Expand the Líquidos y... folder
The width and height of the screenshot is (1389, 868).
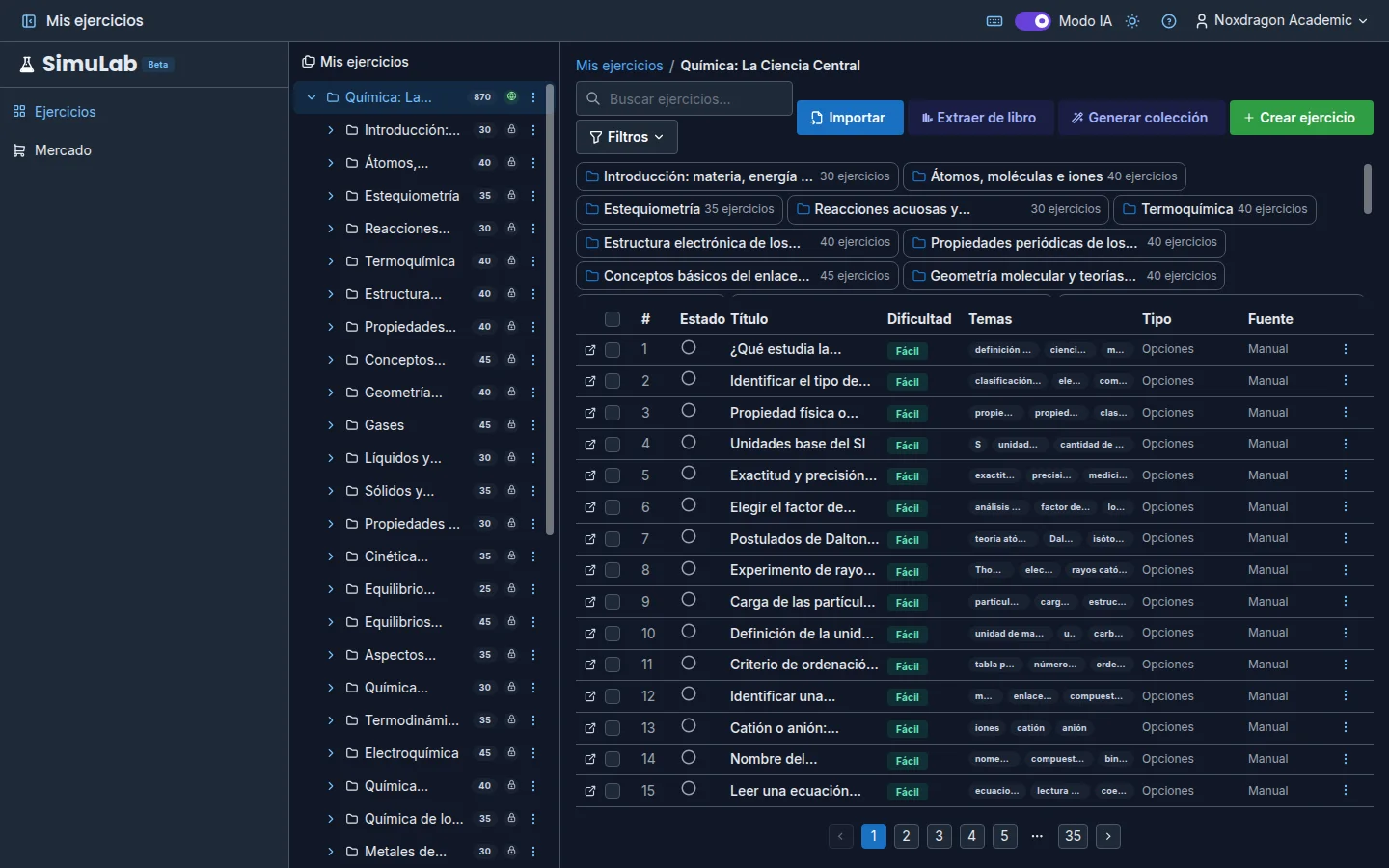tap(330, 458)
